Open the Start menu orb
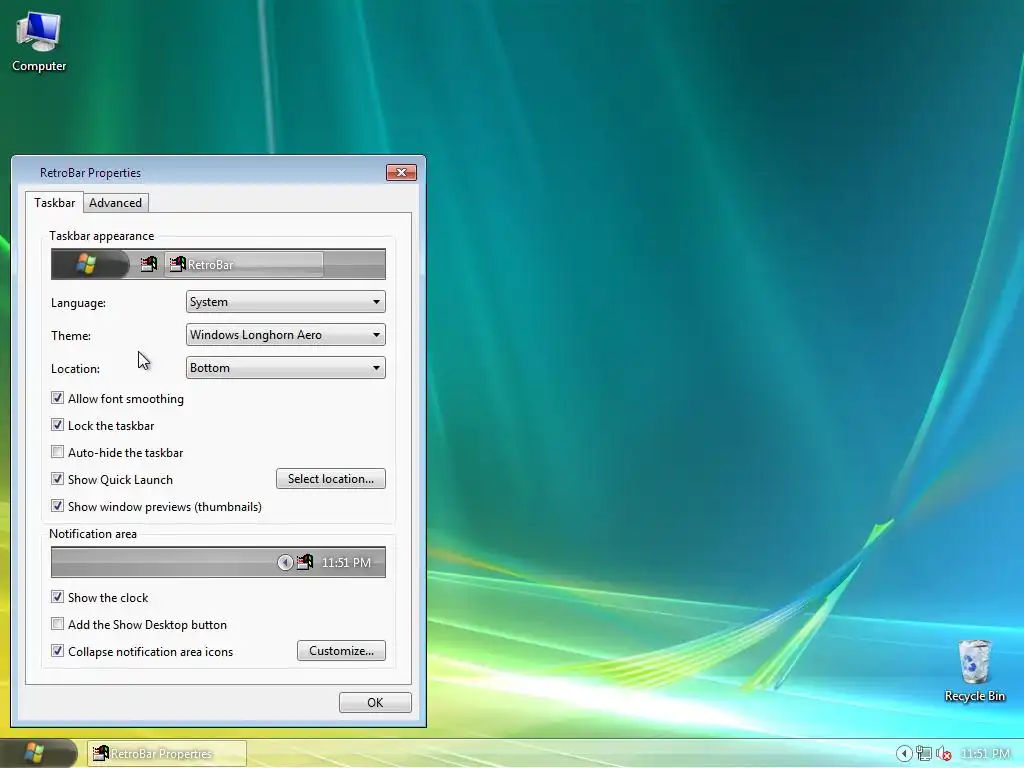The image size is (1024, 768). coord(35,754)
